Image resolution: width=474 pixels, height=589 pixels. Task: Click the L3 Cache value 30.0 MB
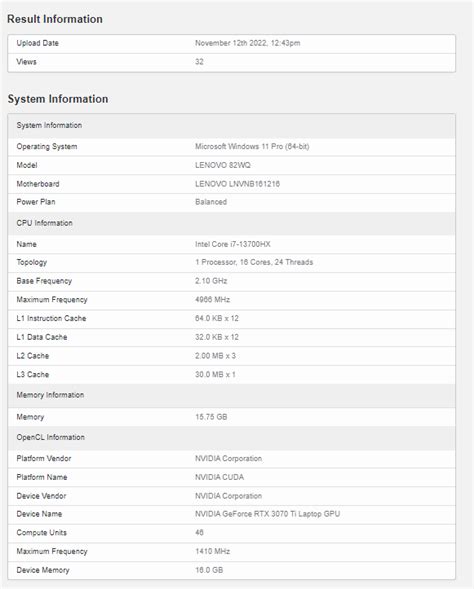[x=216, y=375]
